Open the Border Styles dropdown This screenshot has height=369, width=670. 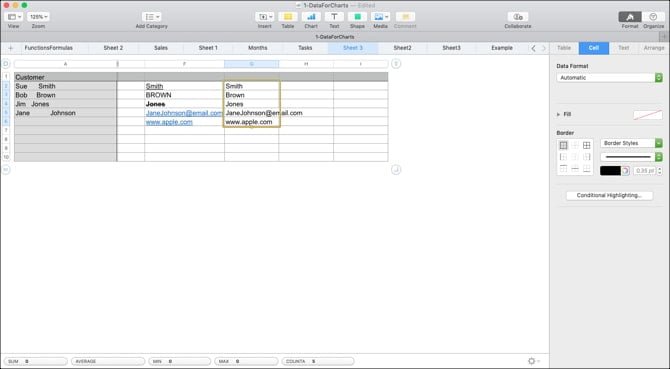tap(632, 143)
